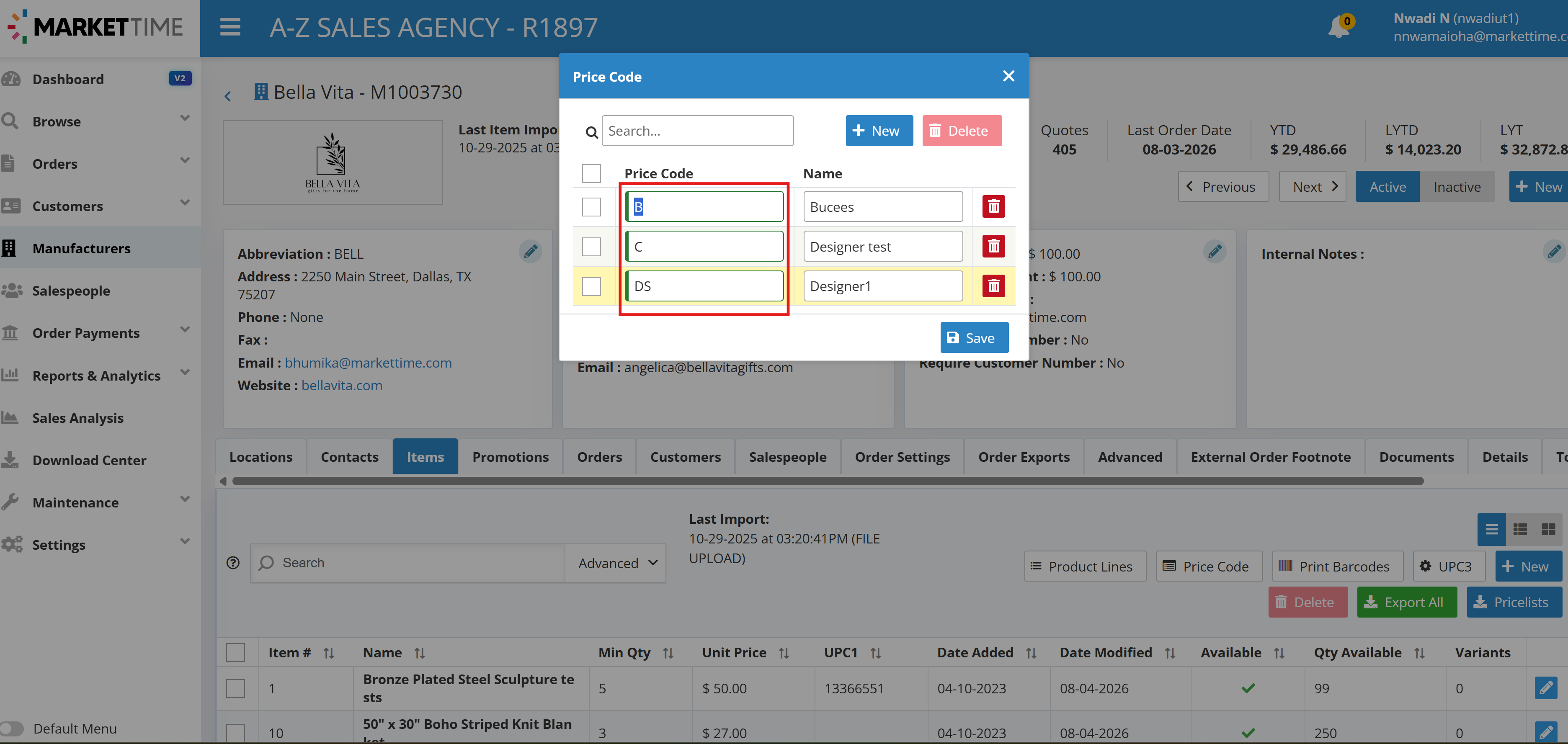Expand the Settings sidebar menu

tap(185, 541)
